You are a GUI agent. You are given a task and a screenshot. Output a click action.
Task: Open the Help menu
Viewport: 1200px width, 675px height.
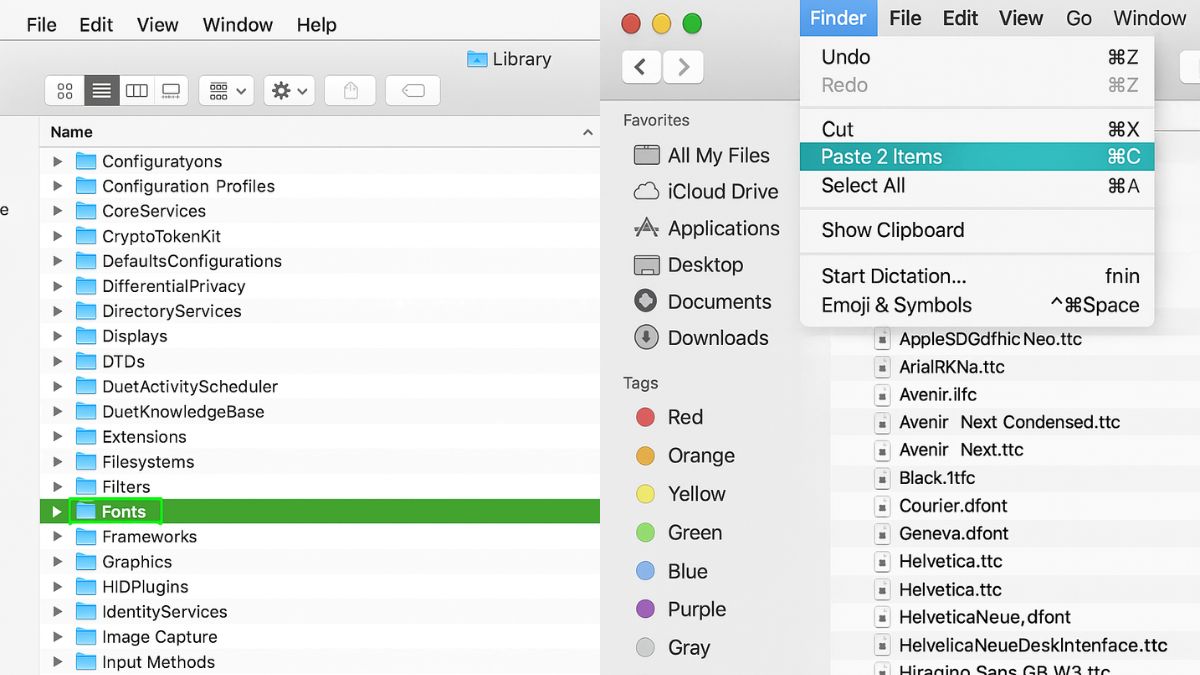tap(316, 25)
